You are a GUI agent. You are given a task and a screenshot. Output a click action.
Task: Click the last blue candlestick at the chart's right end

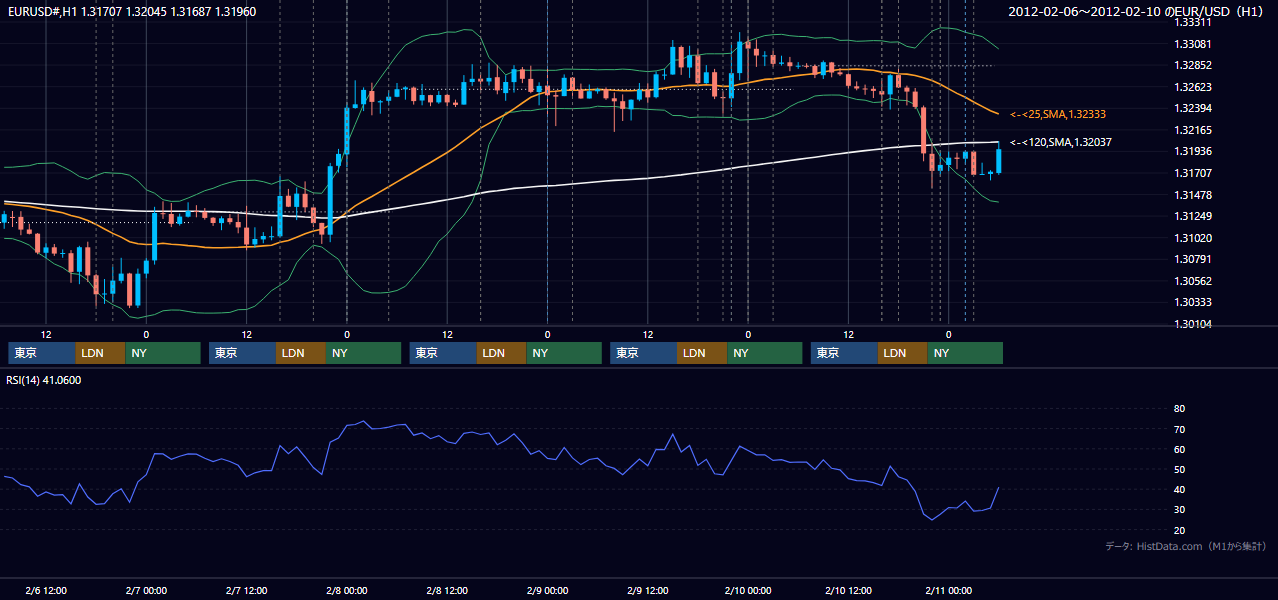(x=998, y=161)
